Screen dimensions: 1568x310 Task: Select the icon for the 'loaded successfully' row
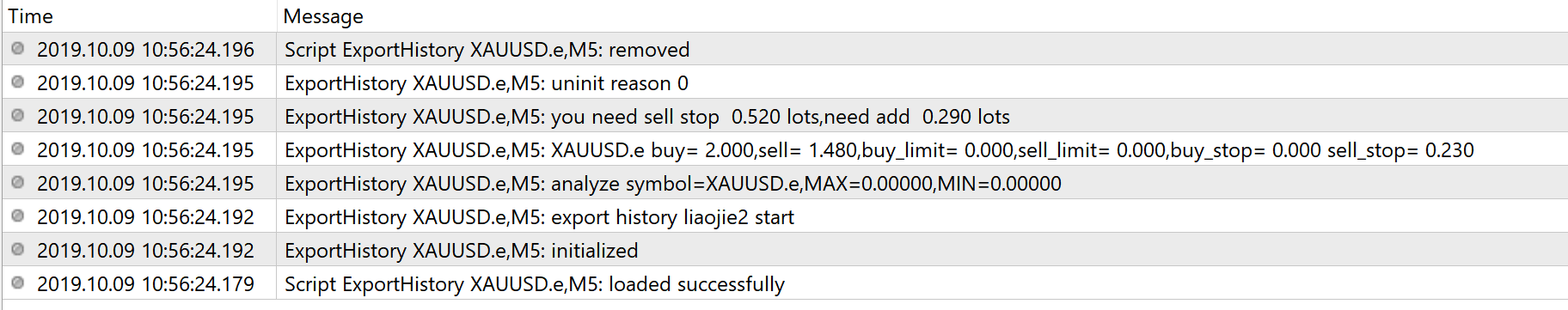tap(17, 283)
